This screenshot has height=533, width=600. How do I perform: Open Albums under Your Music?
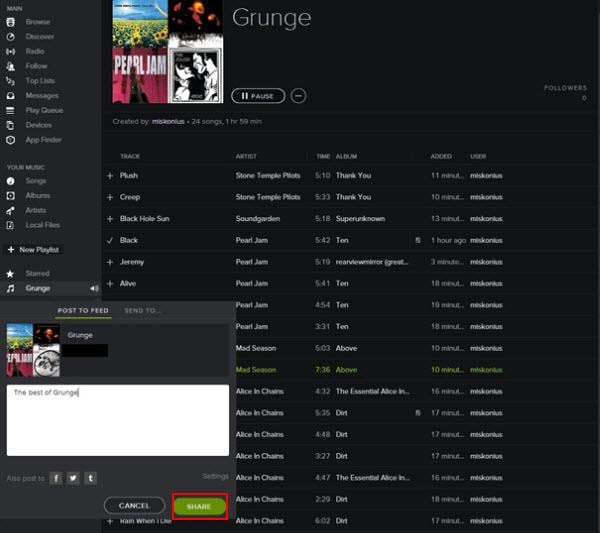coord(38,196)
